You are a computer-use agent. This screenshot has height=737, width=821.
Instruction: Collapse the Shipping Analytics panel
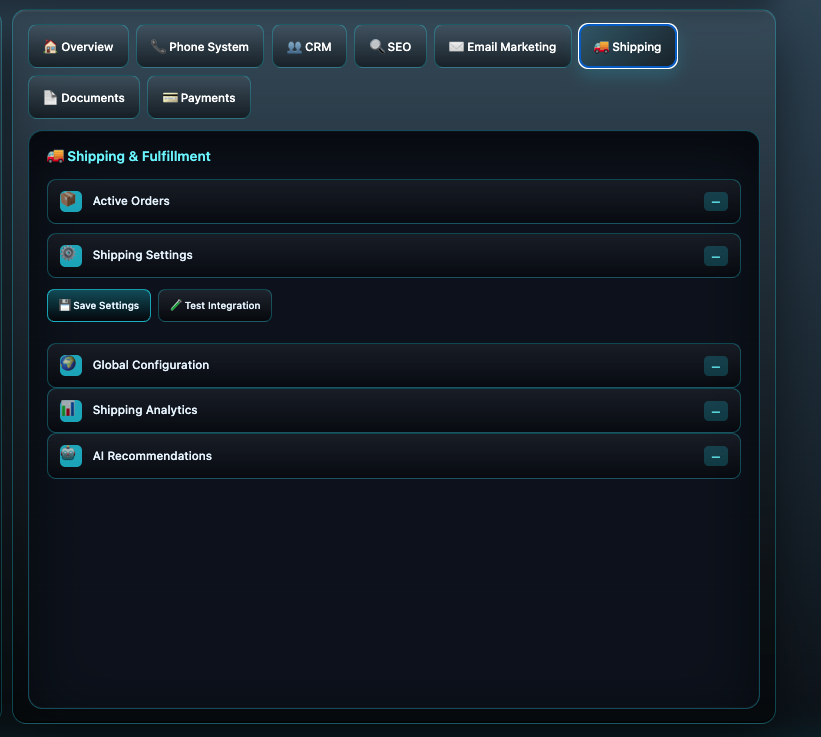[715, 411]
